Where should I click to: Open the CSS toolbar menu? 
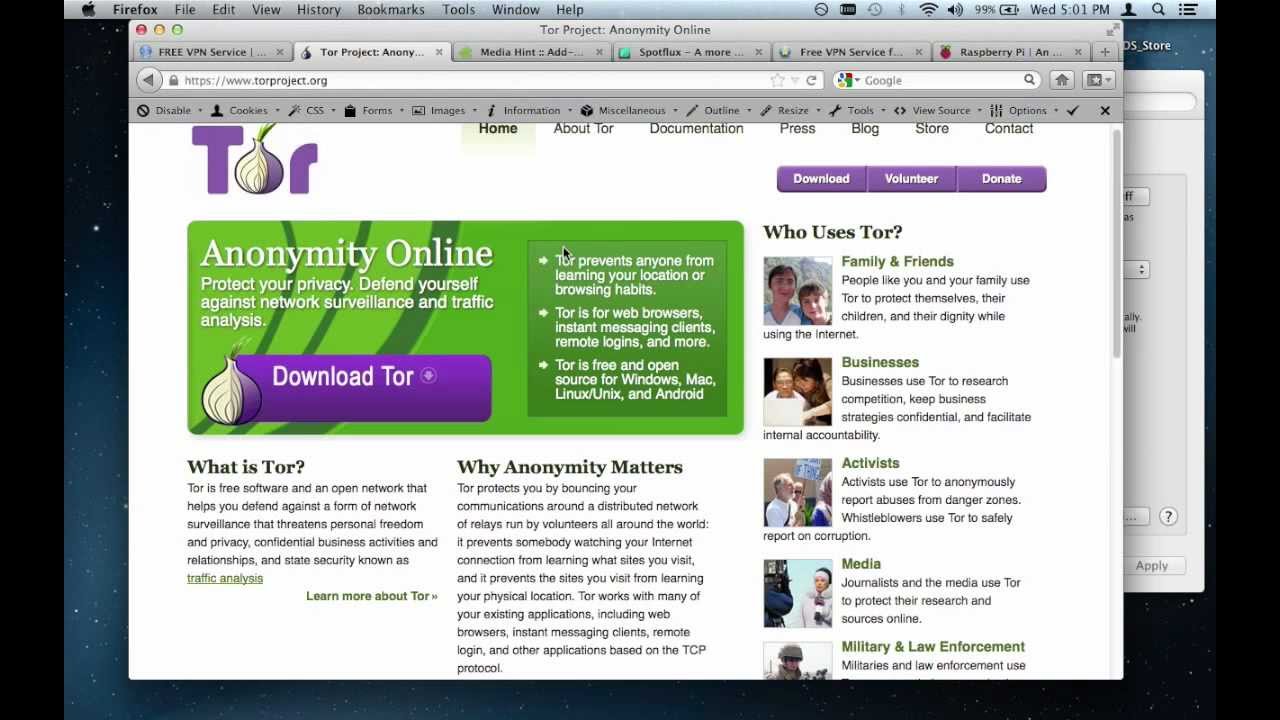point(311,111)
